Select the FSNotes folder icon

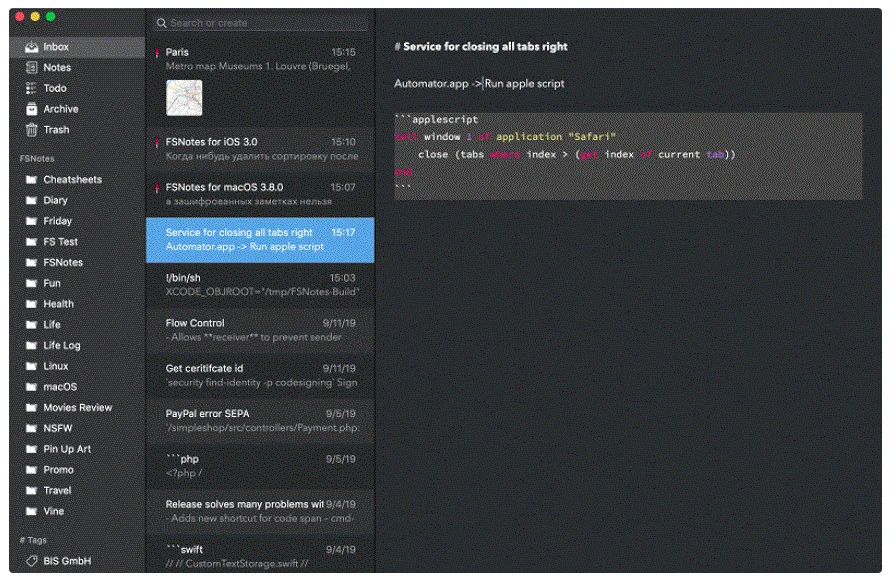(x=31, y=263)
